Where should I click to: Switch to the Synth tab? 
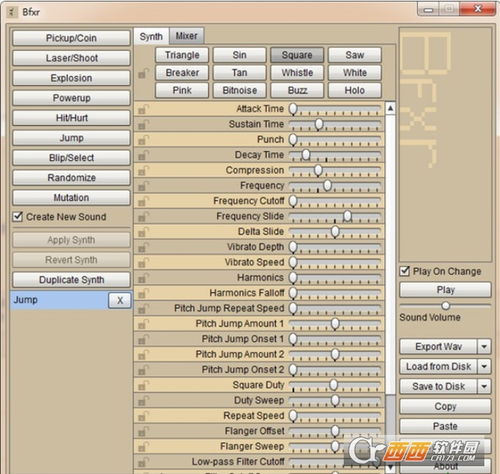point(151,36)
